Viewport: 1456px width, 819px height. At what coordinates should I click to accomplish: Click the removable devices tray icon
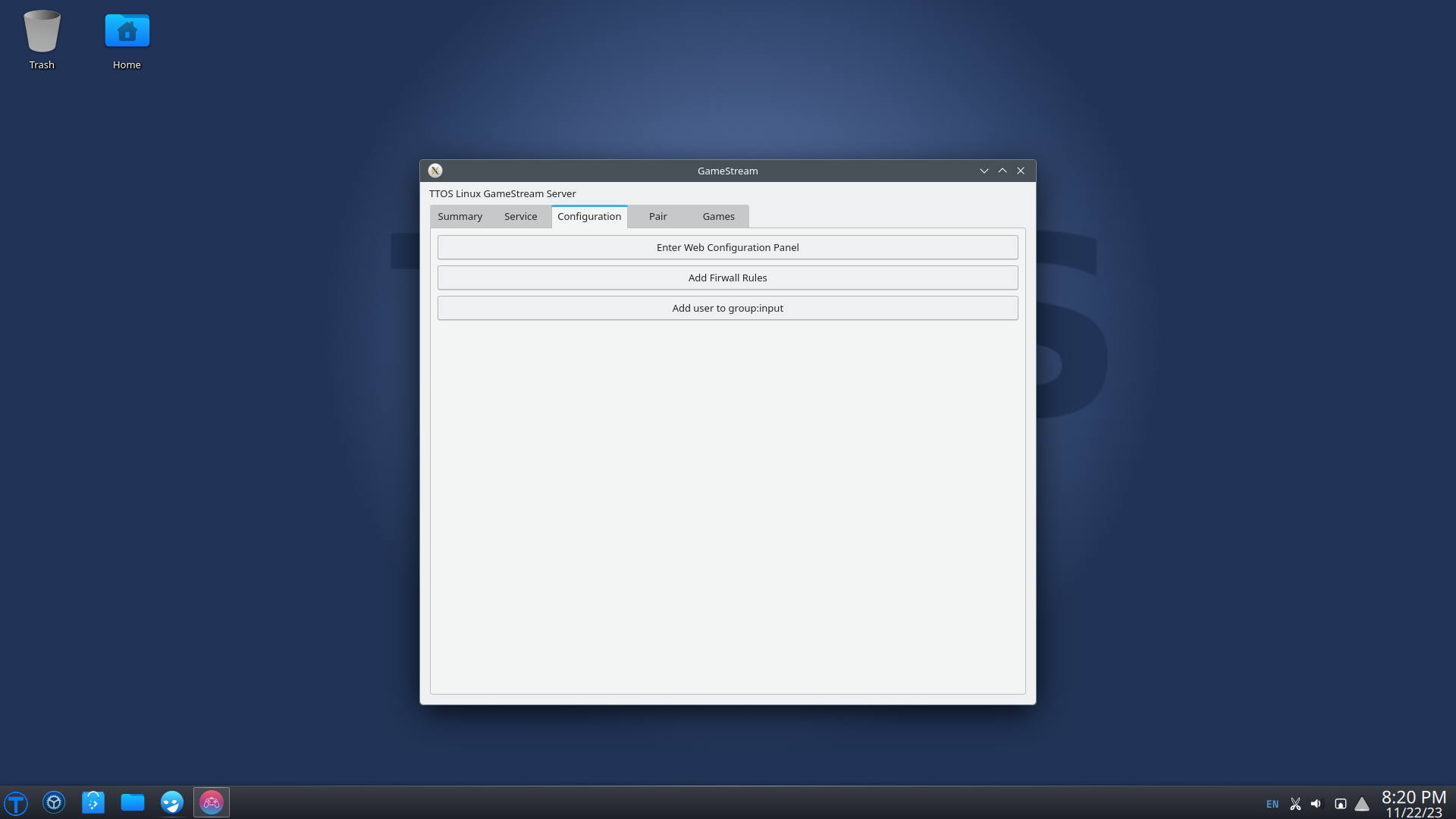pos(1340,804)
